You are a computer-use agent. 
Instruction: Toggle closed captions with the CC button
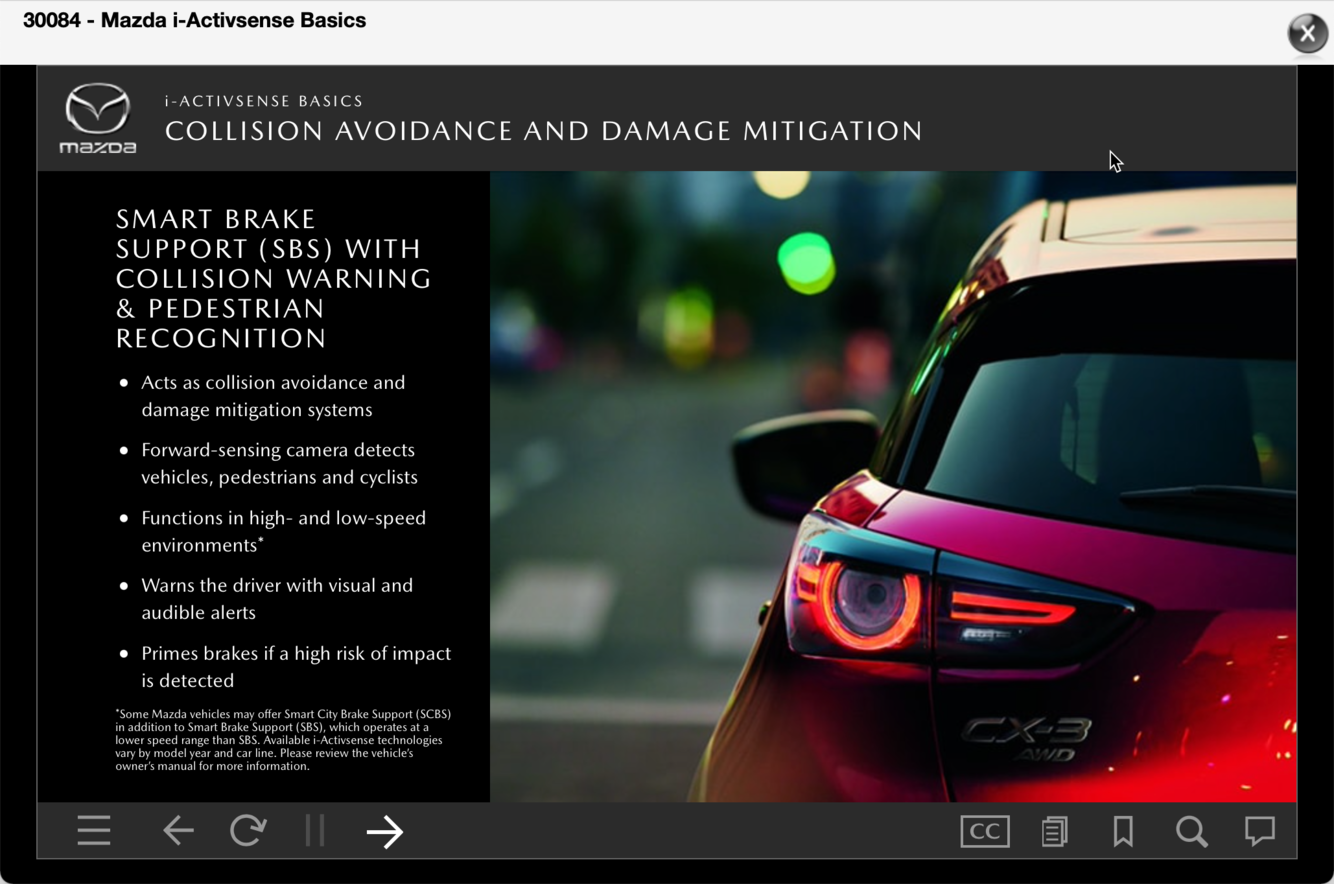(x=985, y=831)
